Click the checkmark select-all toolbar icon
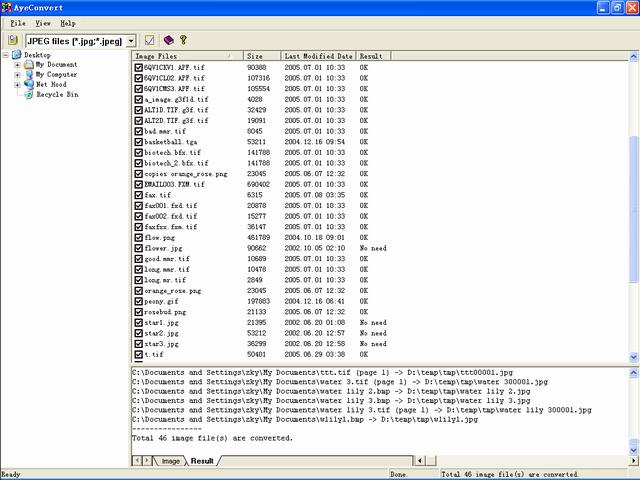Screen dimensions: 640x480 [x=150, y=40]
